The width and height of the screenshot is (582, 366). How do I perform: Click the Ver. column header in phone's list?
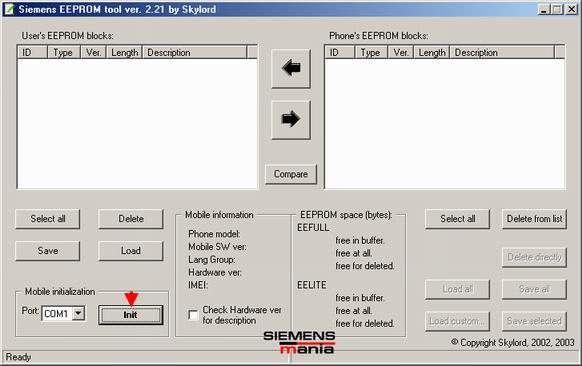point(401,52)
